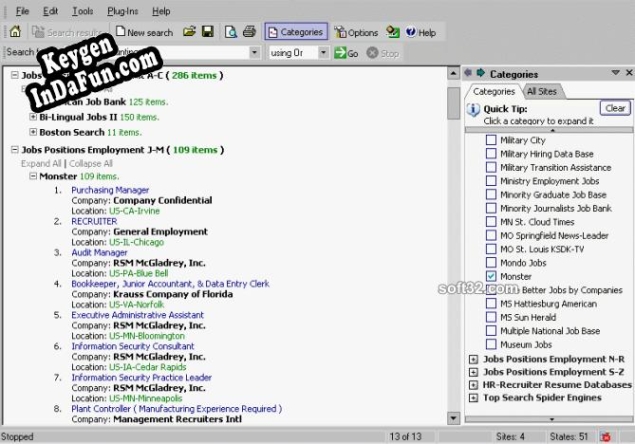Check Ministry Employment Jobs checkbox
Viewport: 635px width, 444px height.
coord(491,181)
